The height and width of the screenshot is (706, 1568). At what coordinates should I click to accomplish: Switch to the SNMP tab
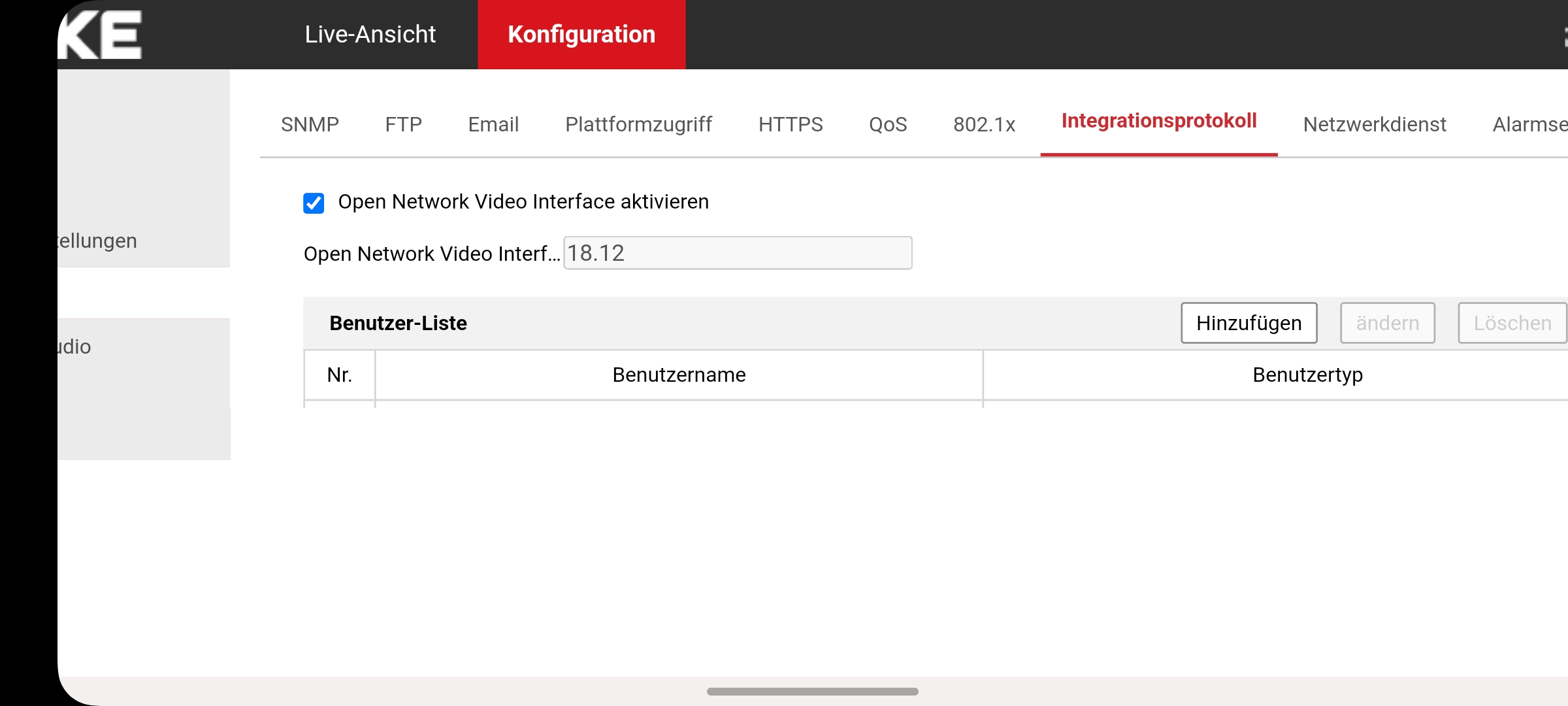pyautogui.click(x=310, y=124)
